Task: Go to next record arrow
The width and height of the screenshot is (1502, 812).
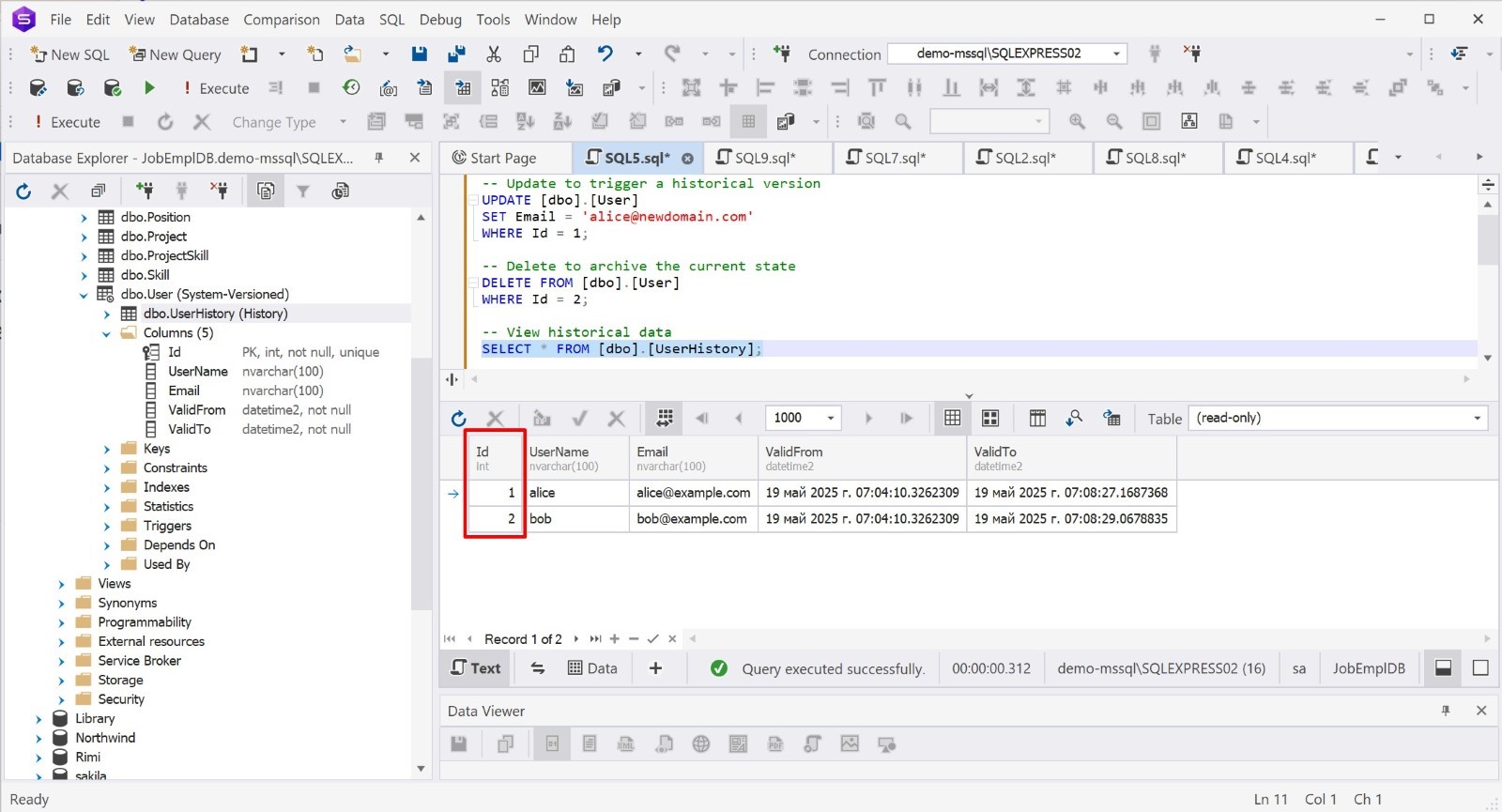Action: tap(576, 639)
